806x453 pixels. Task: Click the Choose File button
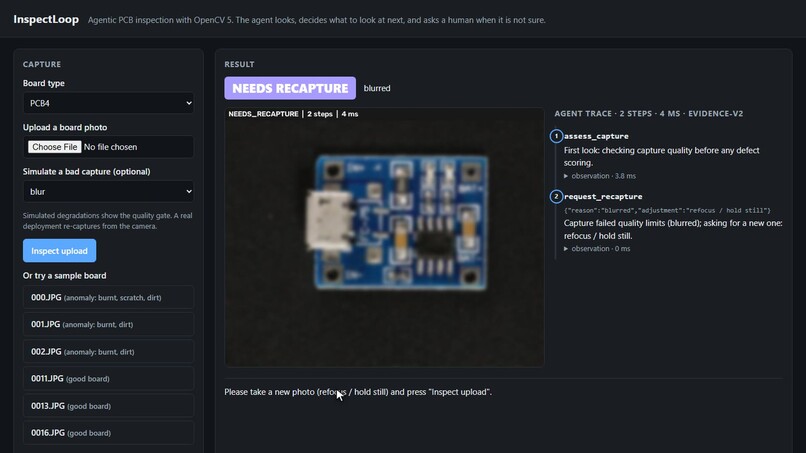coord(54,147)
